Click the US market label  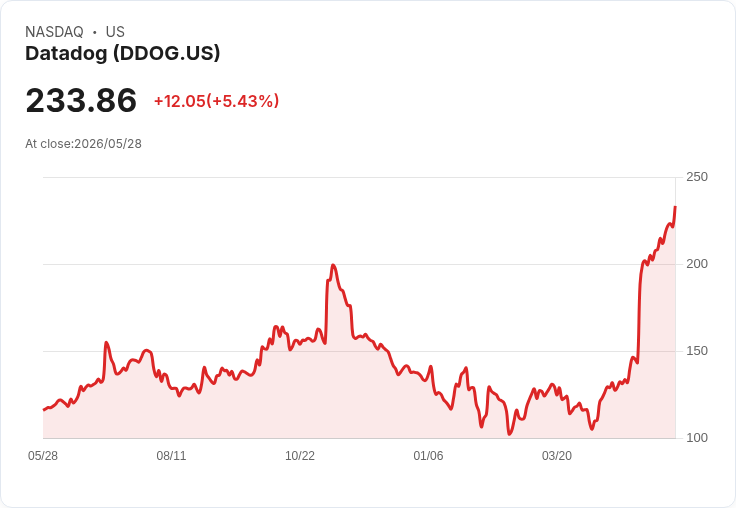click(115, 31)
